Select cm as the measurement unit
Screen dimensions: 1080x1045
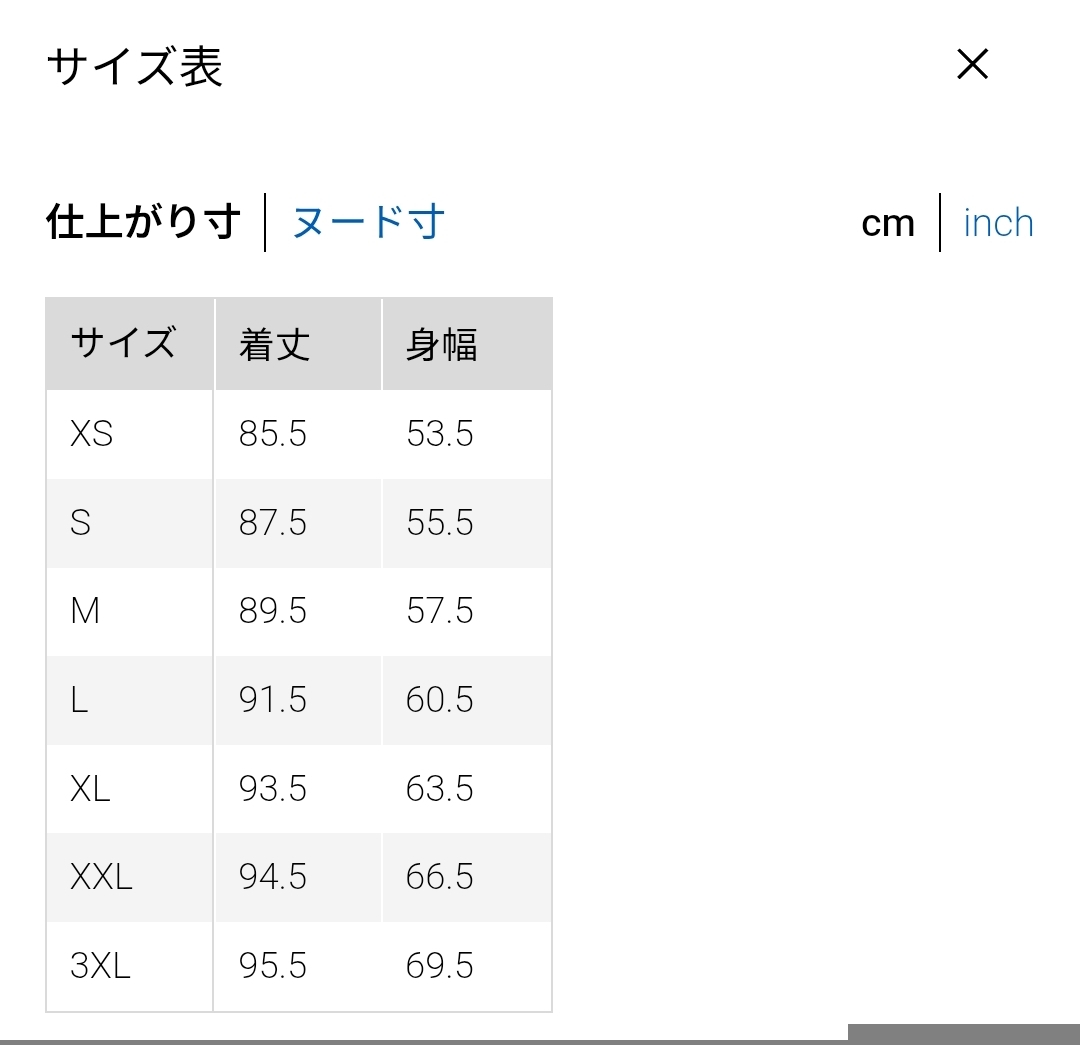click(888, 223)
